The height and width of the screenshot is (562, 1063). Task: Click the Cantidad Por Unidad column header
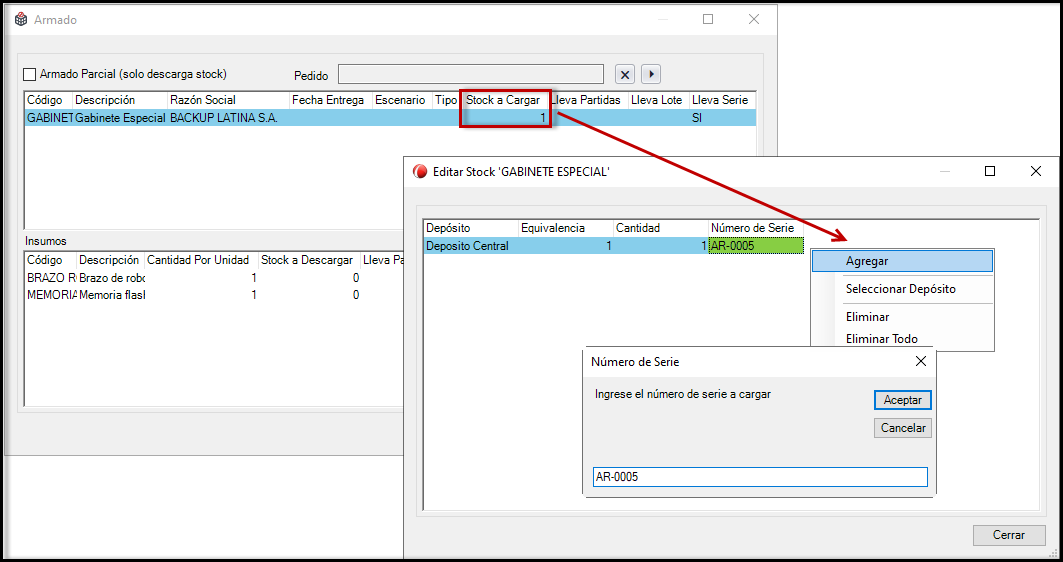201,260
